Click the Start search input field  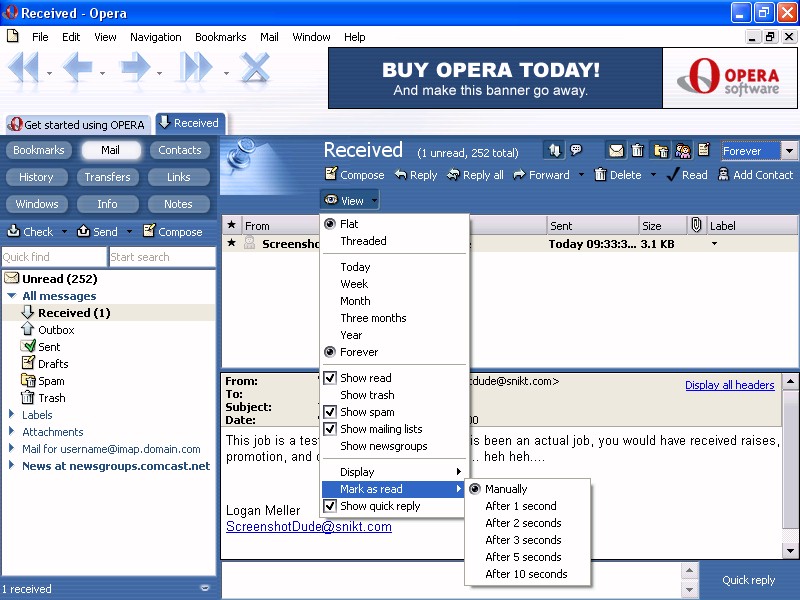coord(162,257)
